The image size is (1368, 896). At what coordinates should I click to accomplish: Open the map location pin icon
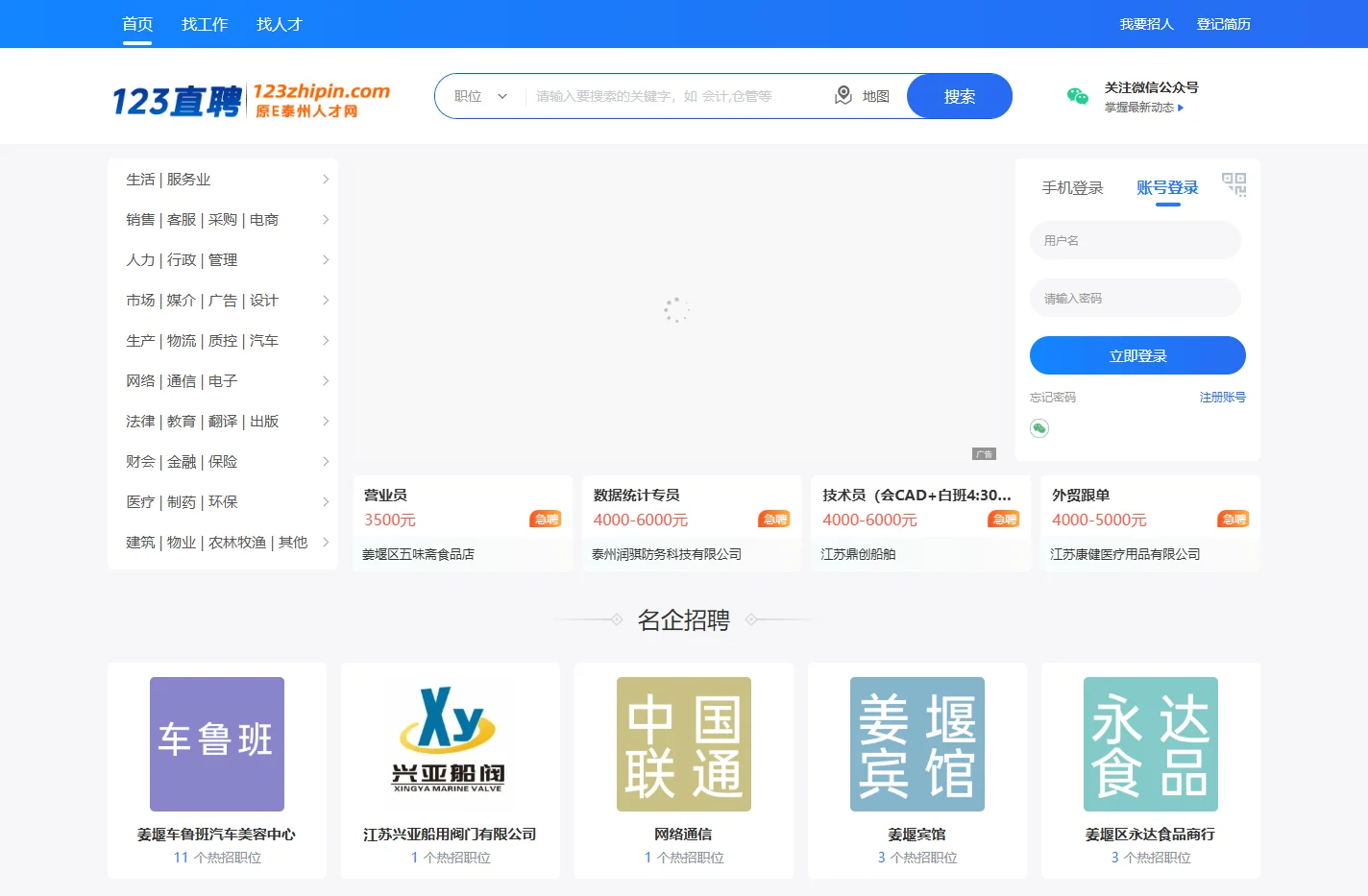tap(843, 95)
